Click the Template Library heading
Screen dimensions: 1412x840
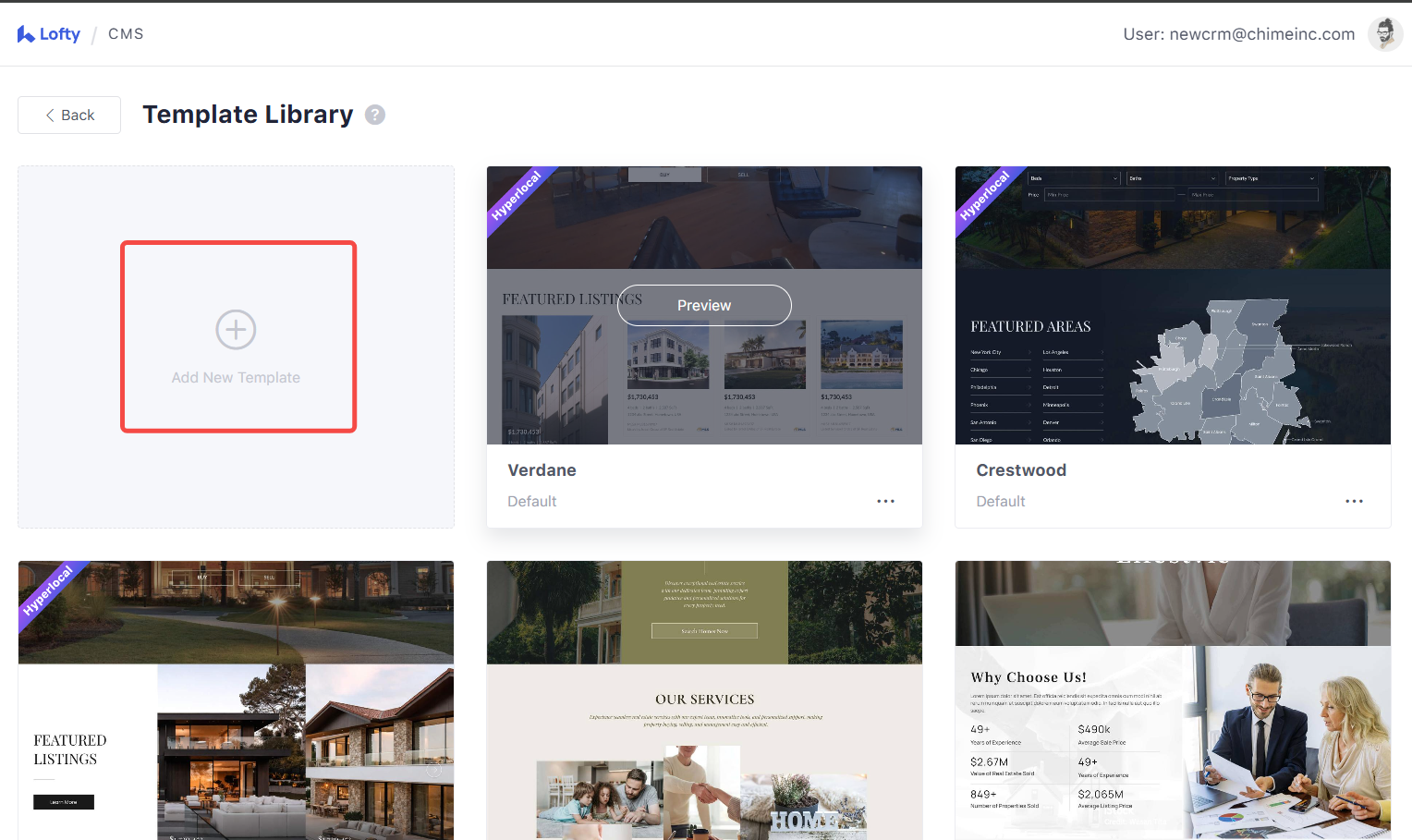click(x=248, y=115)
